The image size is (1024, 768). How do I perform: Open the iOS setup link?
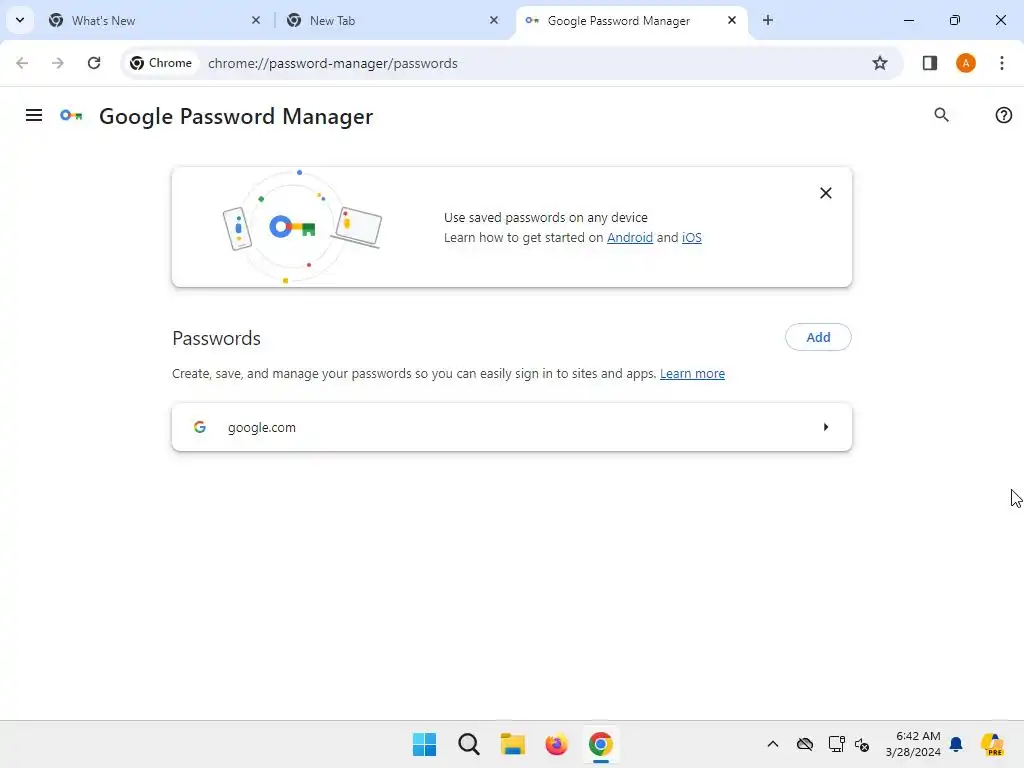692,238
